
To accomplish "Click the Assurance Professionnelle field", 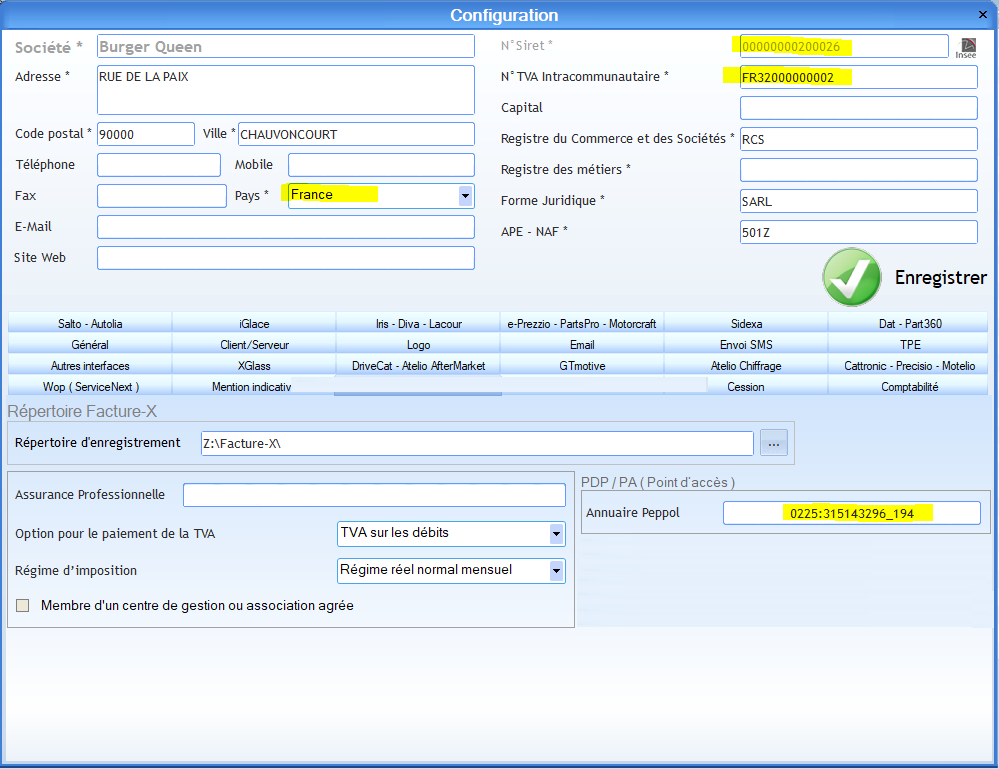I will (x=373, y=495).
